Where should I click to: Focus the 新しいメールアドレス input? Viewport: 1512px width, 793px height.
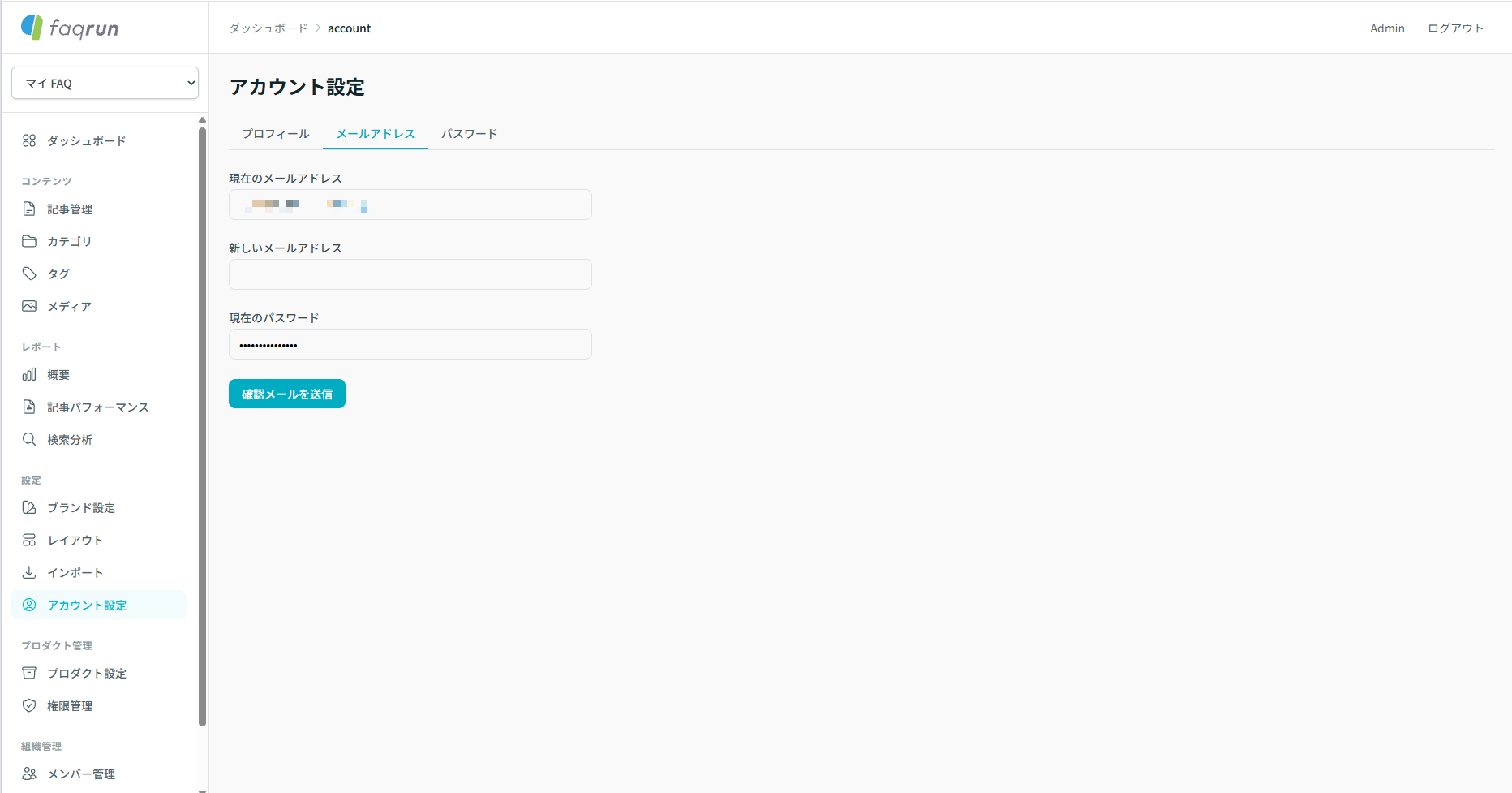410,274
